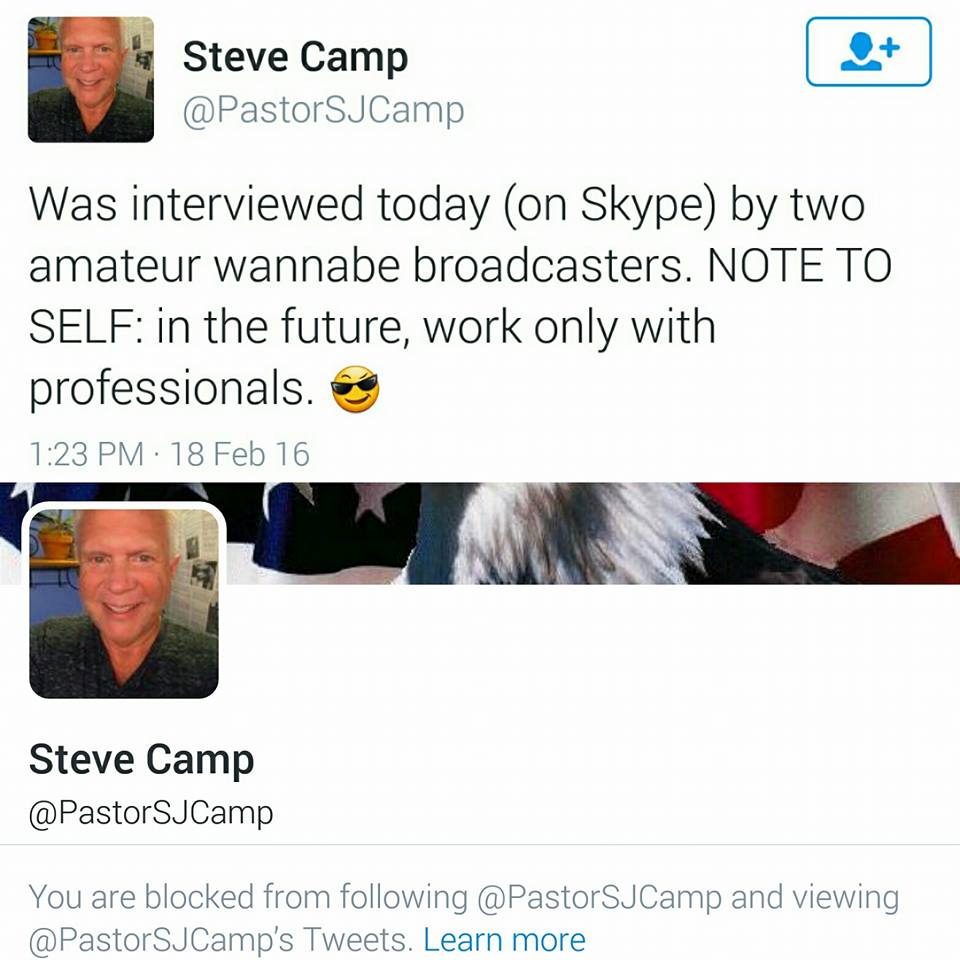Select the black @PastorSJCamp profile handle

point(151,813)
